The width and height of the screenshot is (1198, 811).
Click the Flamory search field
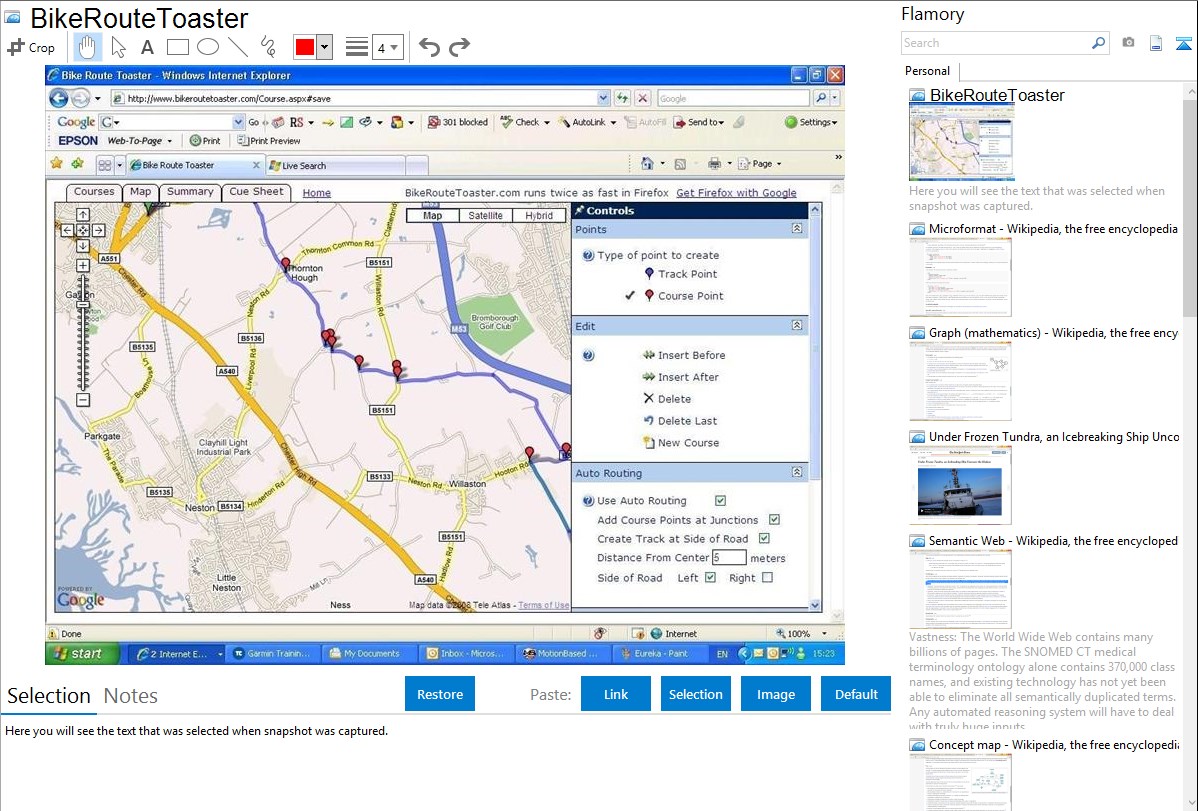tap(995, 43)
